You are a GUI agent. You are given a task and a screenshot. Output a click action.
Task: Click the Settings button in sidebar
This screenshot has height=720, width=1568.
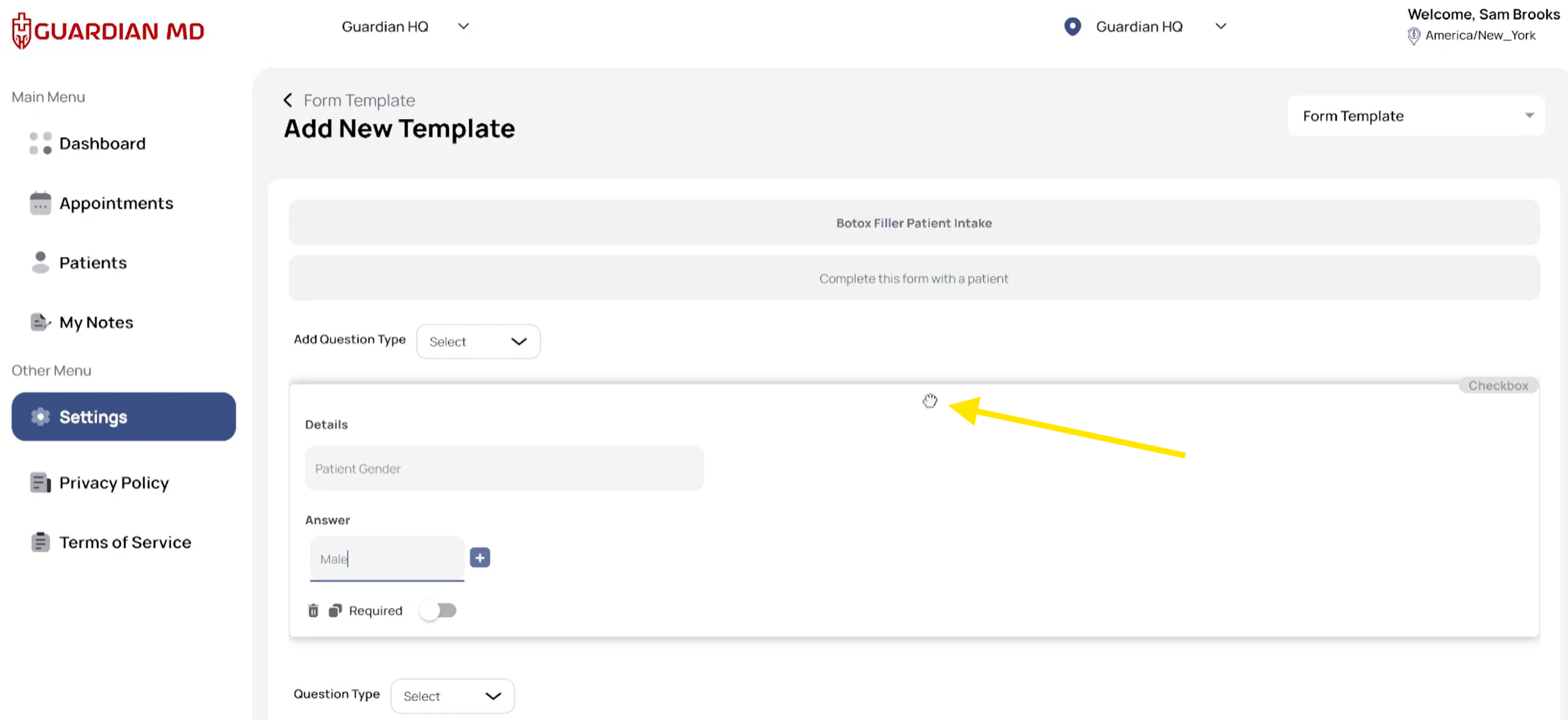pos(123,417)
